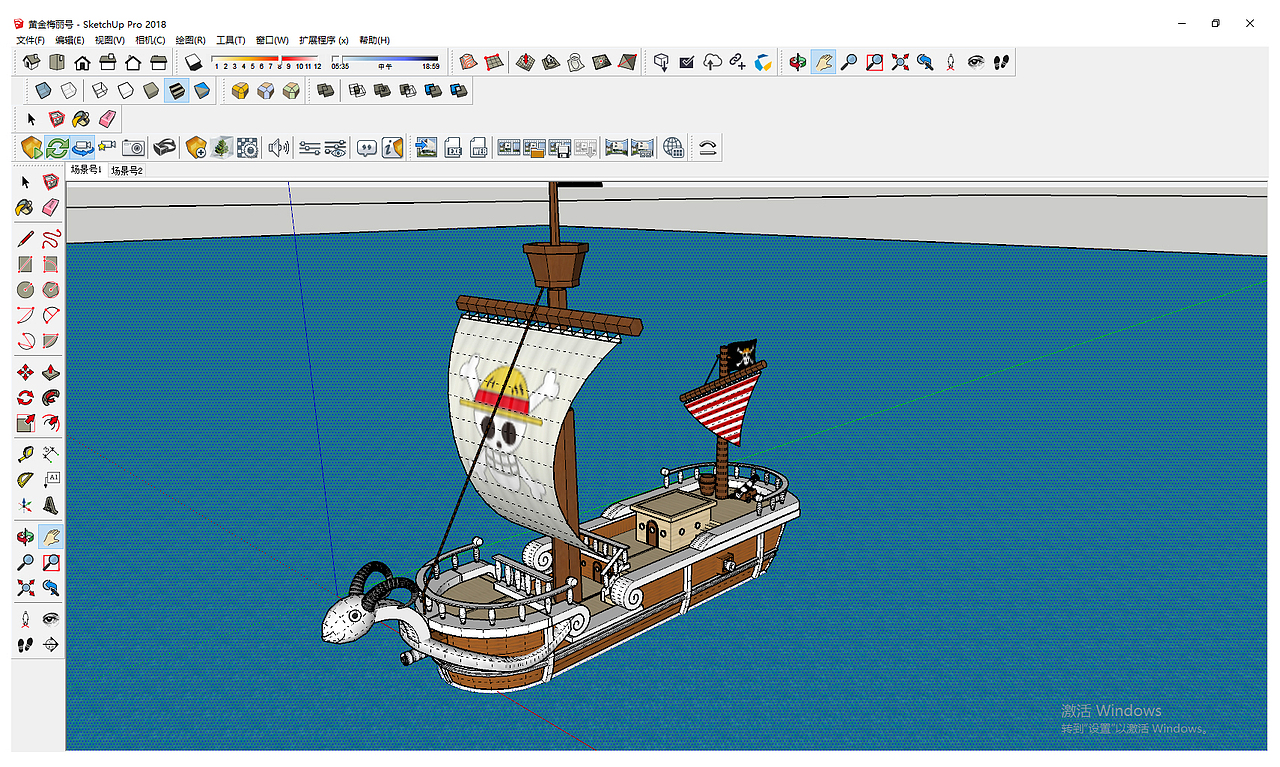Select the Polygon tool
The image size is (1280, 767).
click(x=50, y=290)
